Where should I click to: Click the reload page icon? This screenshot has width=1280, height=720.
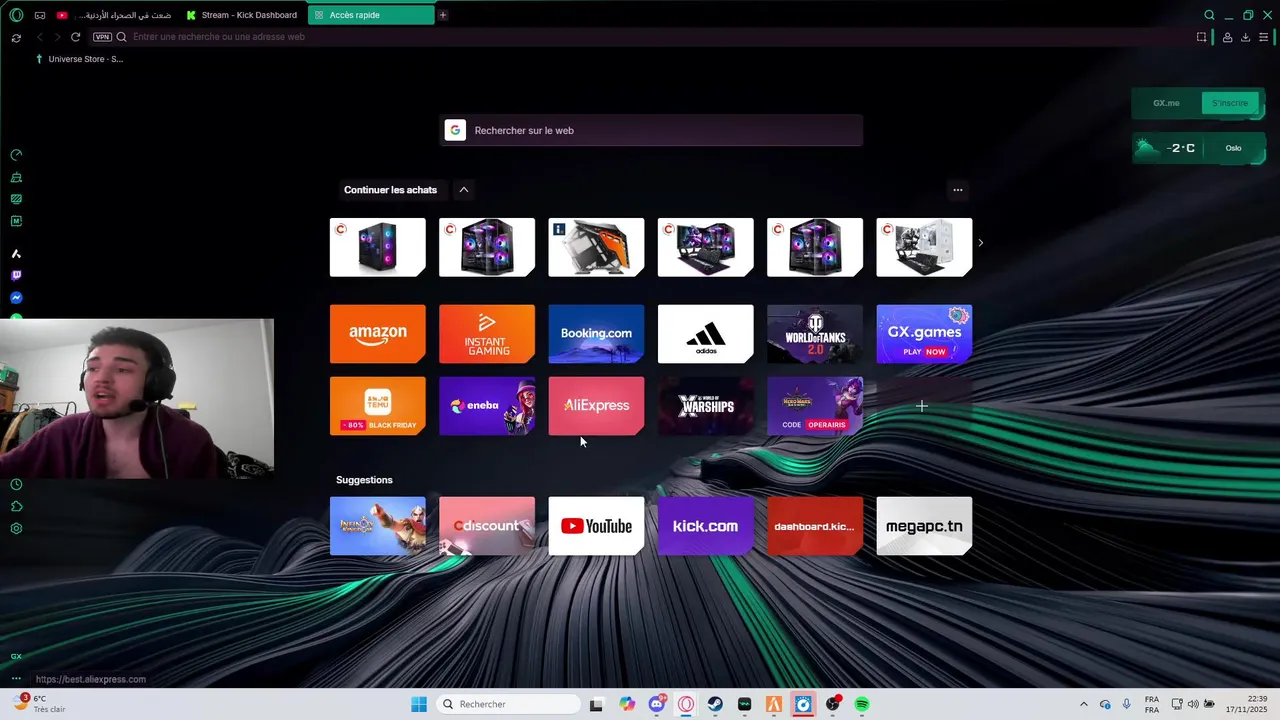75,37
